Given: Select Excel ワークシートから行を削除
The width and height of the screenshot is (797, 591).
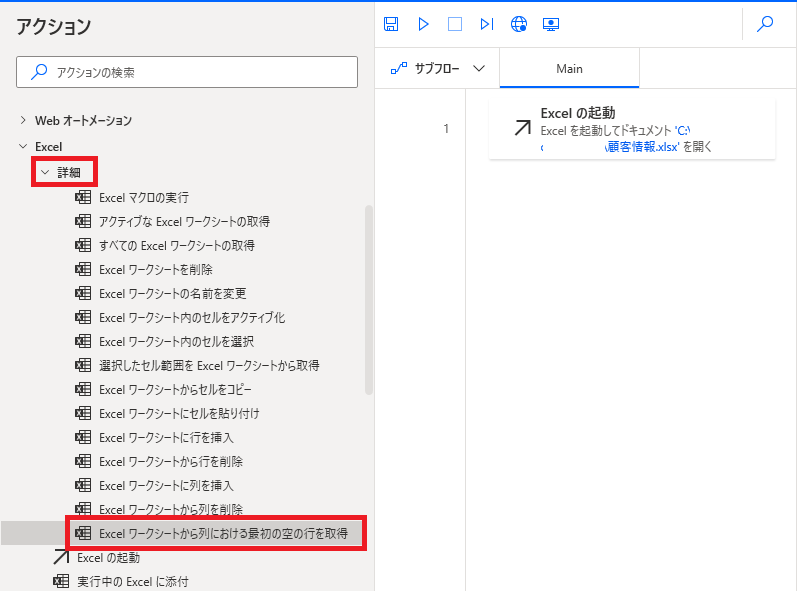Looking at the screenshot, I should [171, 461].
